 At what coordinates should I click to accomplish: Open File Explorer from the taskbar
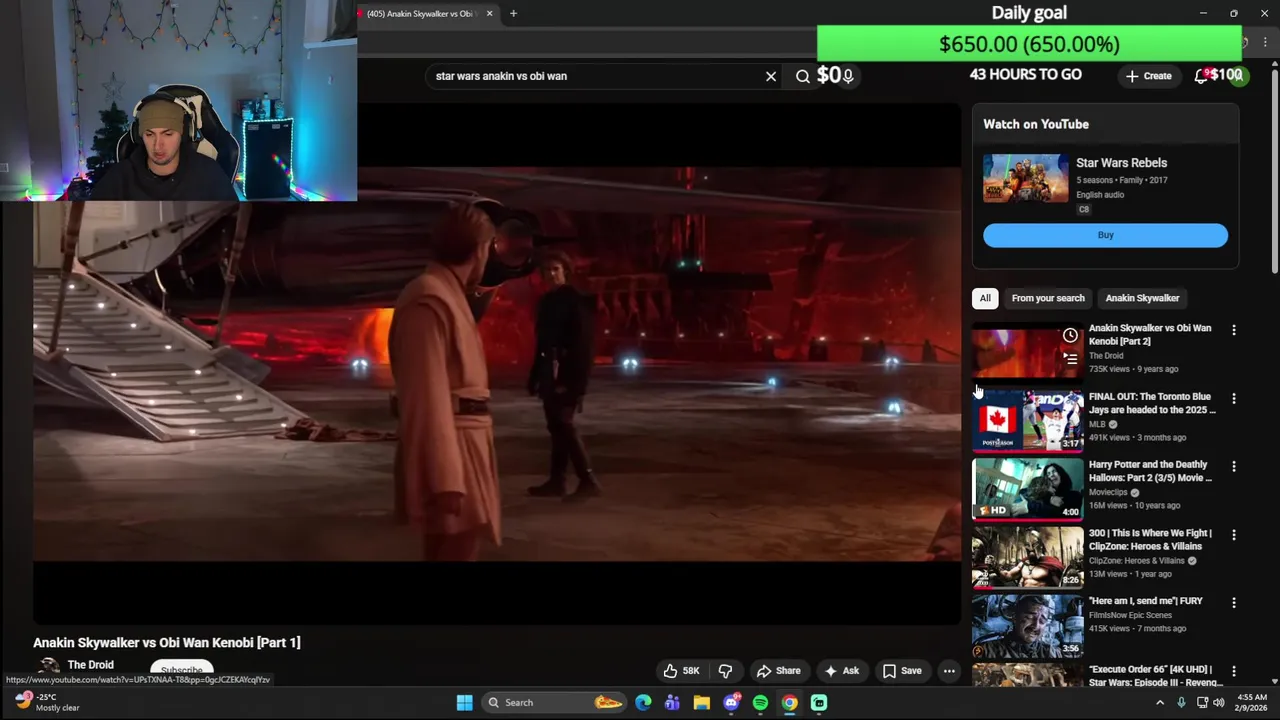tap(702, 702)
